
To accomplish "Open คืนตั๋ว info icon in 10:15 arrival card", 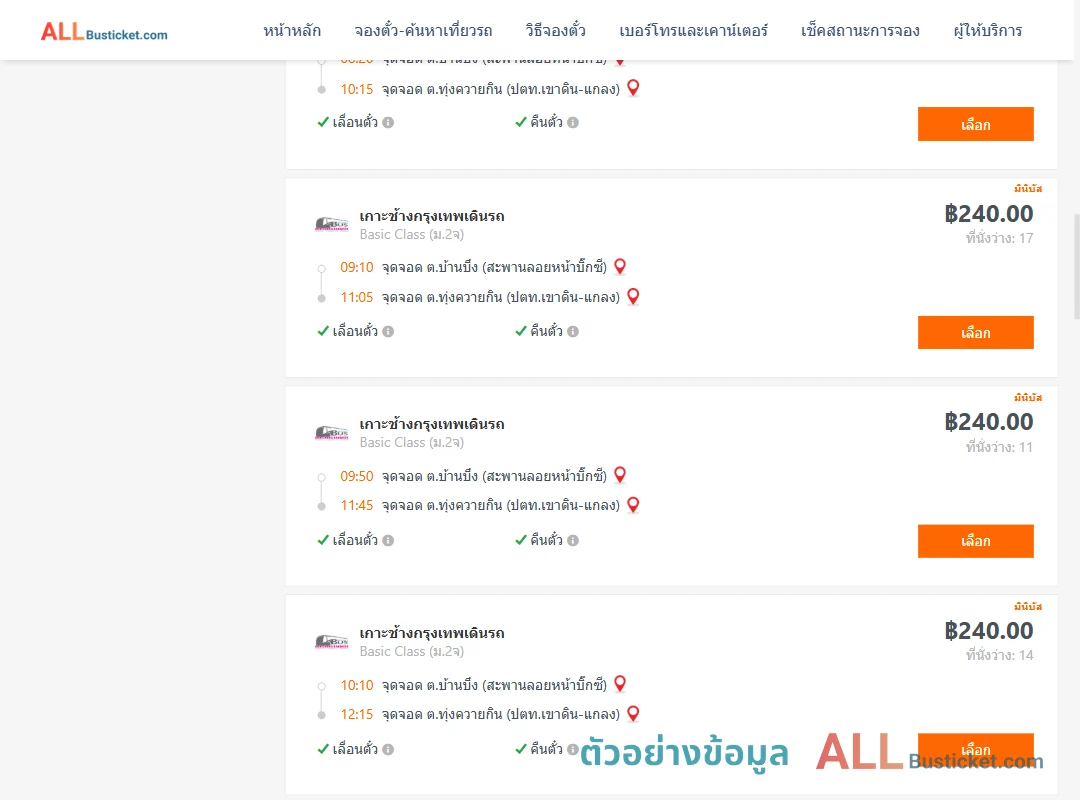I will tap(573, 123).
